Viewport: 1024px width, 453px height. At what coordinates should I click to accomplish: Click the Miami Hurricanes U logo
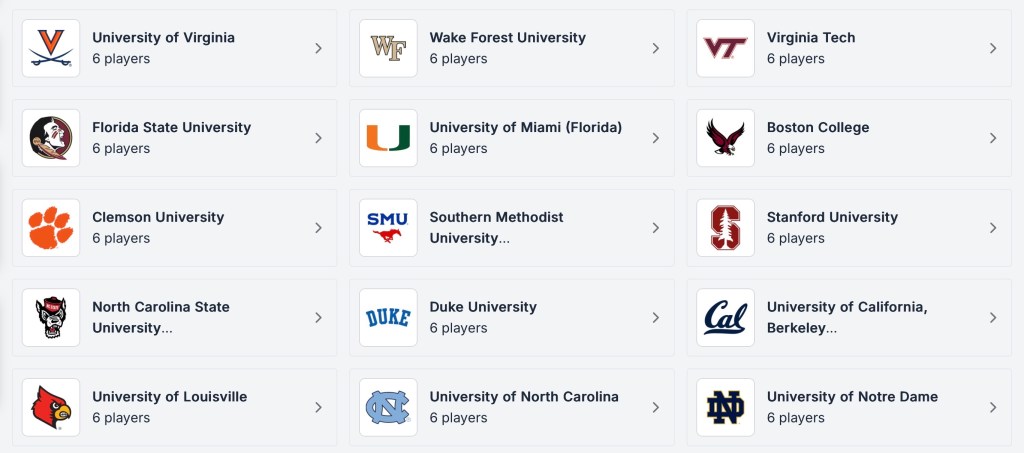coord(388,138)
